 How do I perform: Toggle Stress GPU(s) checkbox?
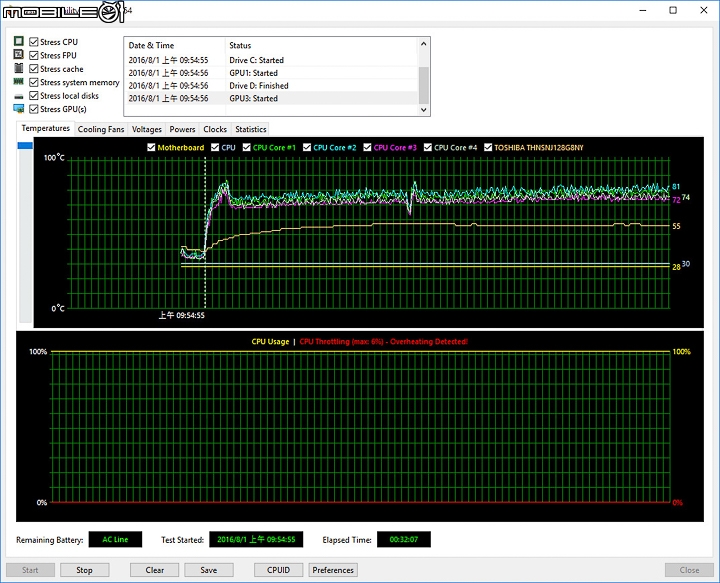(x=34, y=109)
